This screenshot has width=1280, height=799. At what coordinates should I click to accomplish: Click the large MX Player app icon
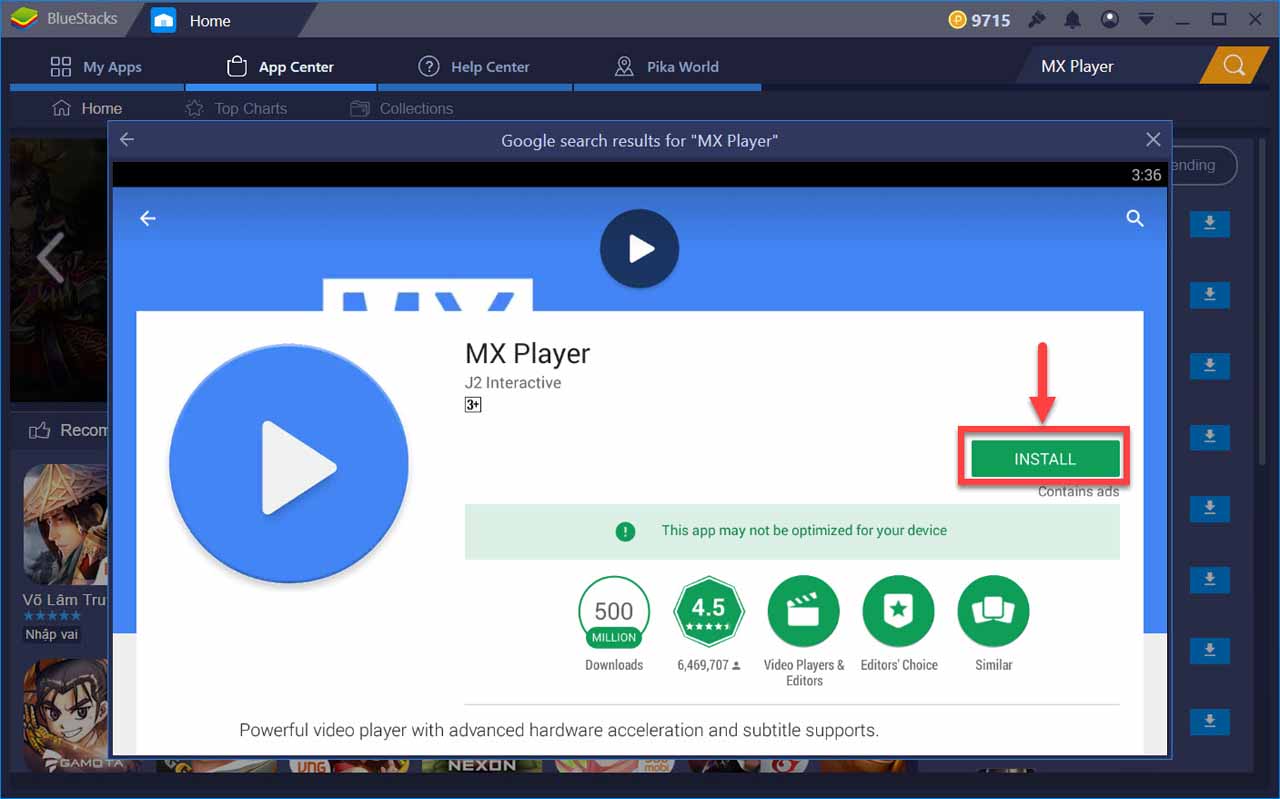[289, 464]
